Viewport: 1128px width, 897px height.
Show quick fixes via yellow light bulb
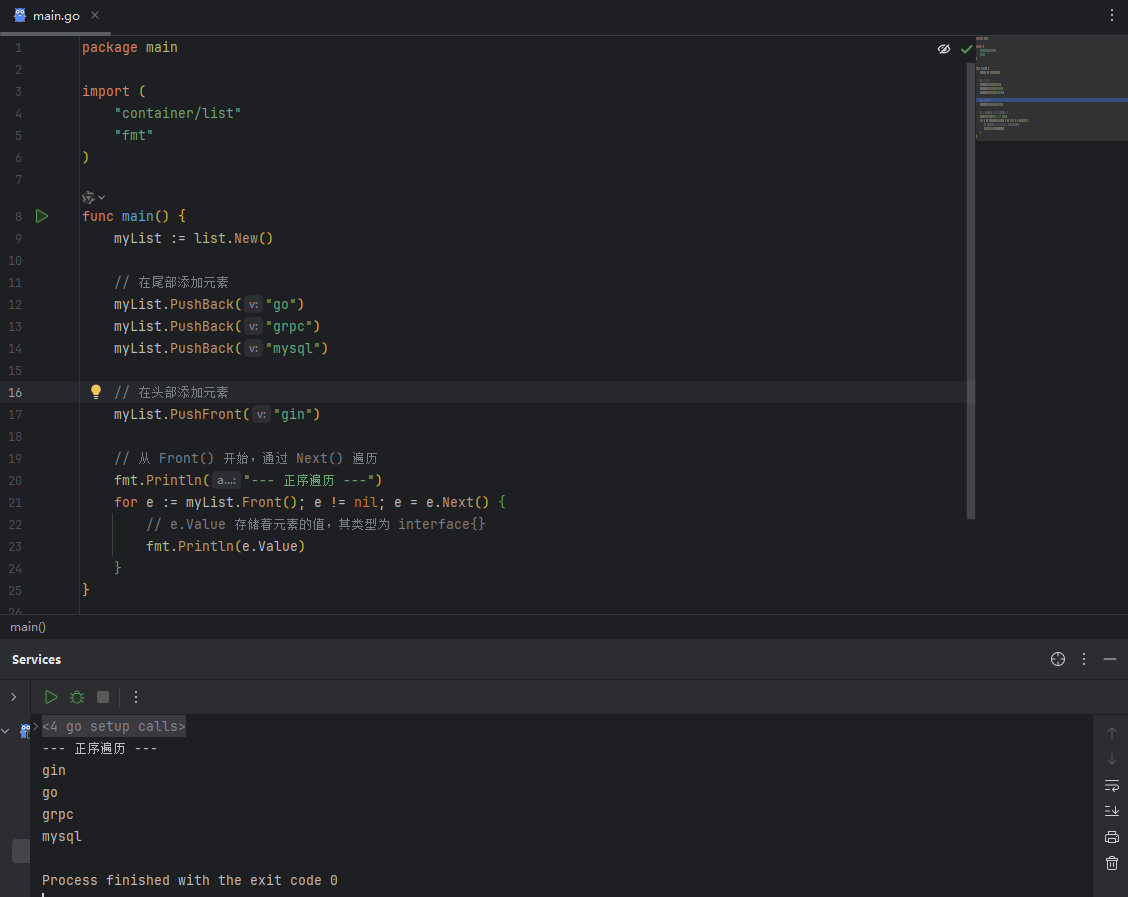coord(96,391)
